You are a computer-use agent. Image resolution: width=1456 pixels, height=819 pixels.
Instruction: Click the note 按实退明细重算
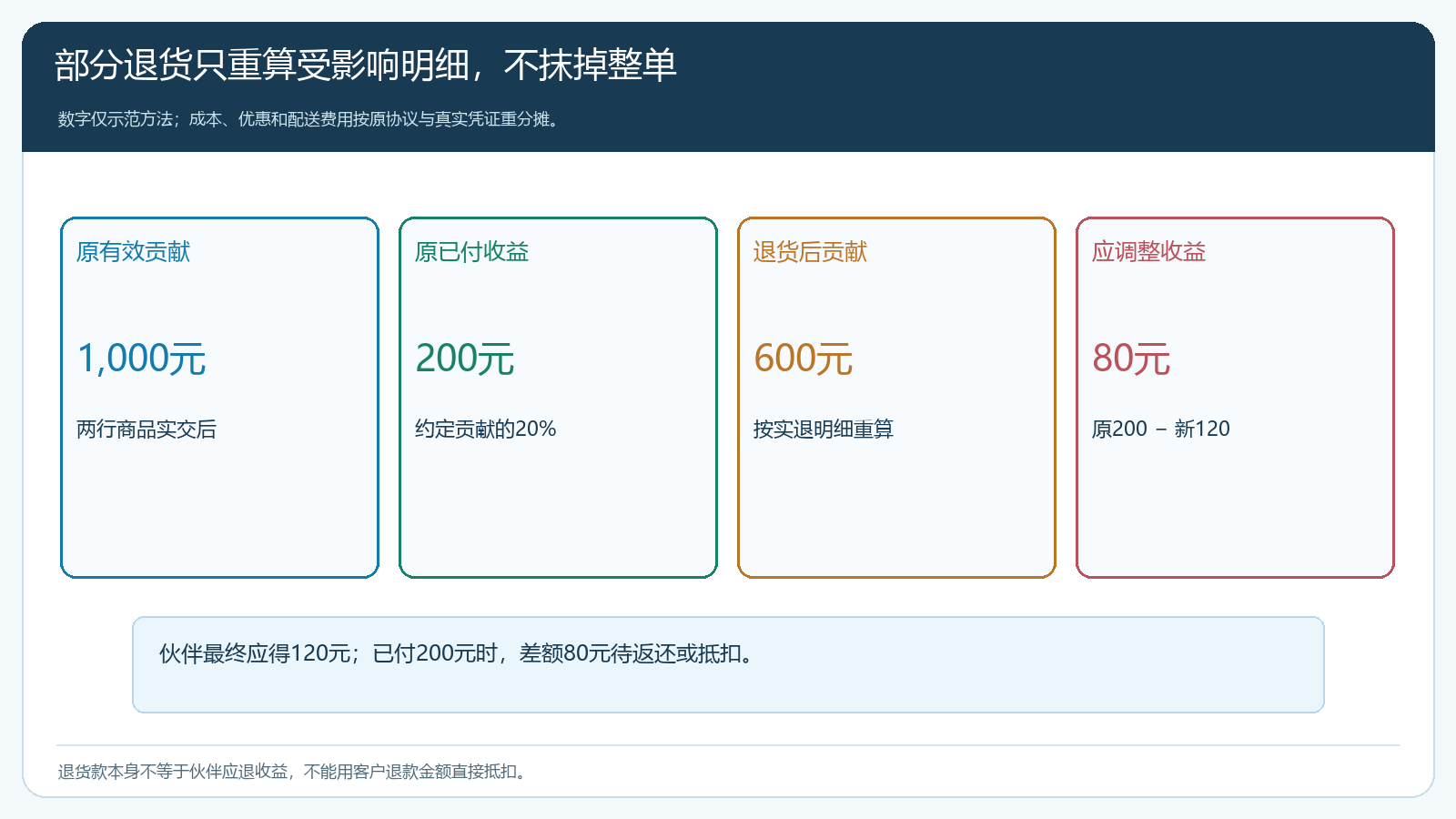click(x=824, y=429)
